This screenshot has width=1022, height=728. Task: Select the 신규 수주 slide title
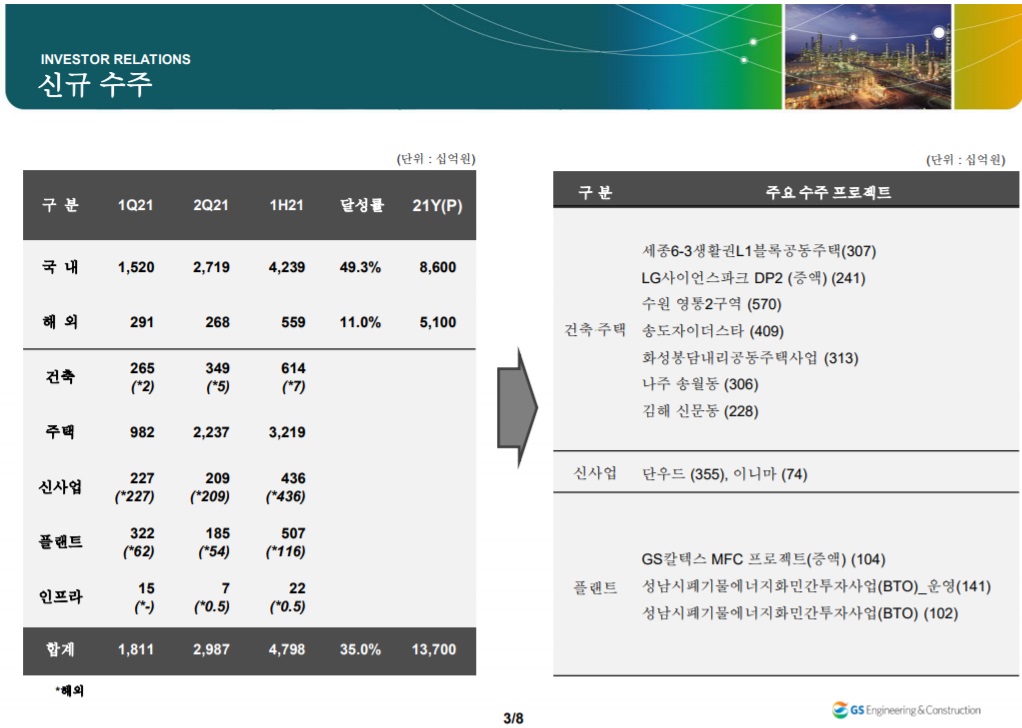pyautogui.click(x=95, y=85)
